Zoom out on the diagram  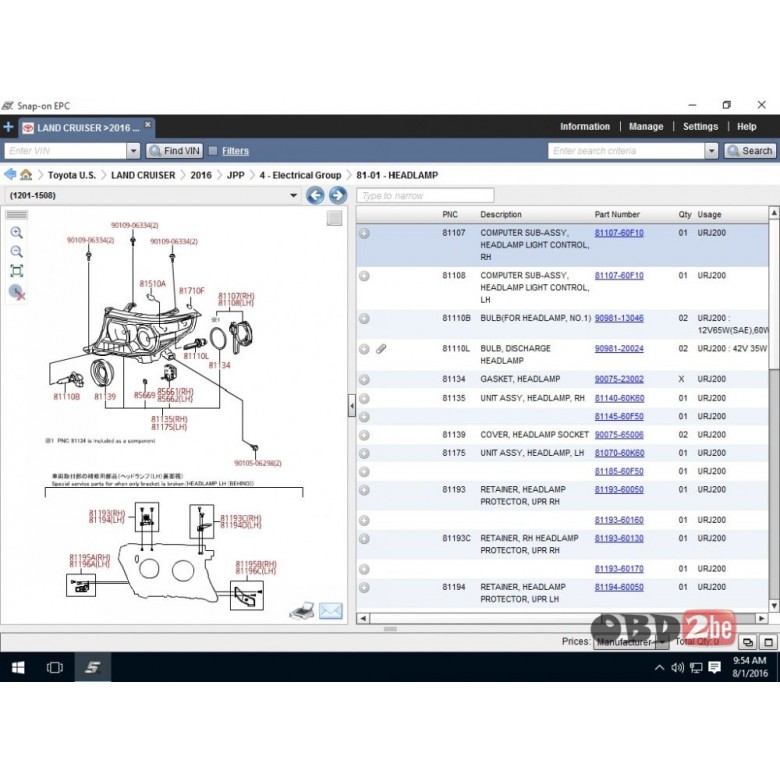(x=16, y=252)
